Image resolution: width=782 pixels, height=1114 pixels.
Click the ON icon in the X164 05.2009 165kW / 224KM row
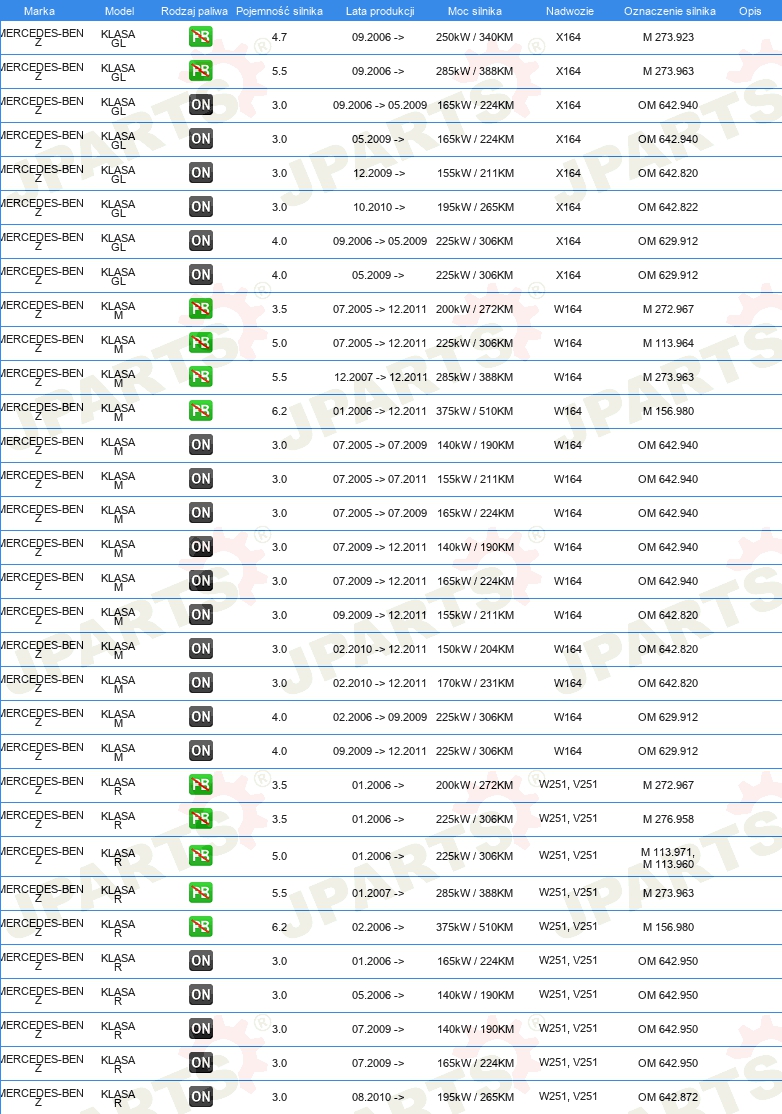click(201, 139)
